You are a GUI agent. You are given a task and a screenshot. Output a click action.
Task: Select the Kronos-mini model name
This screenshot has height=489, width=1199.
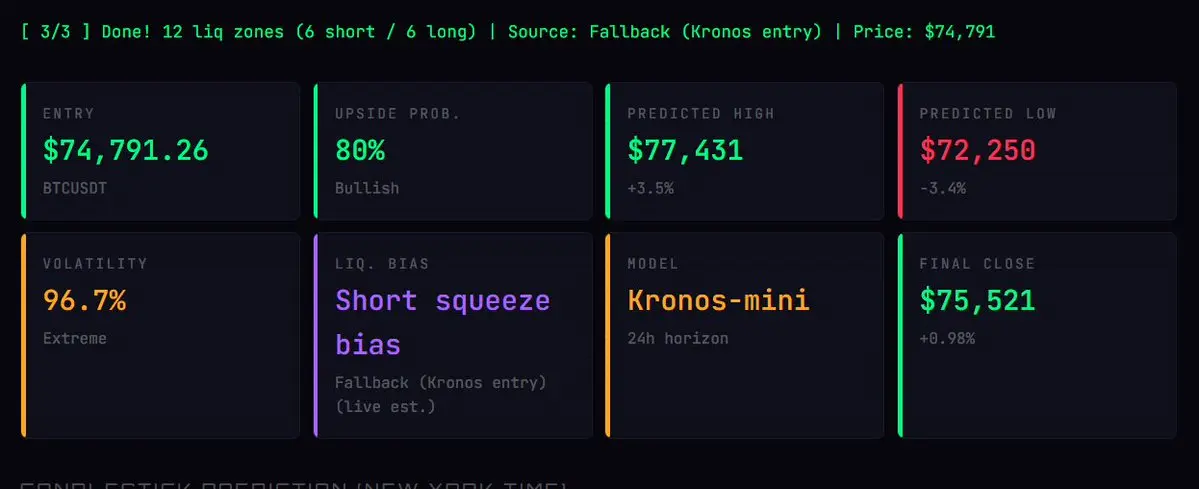pyautogui.click(x=718, y=300)
